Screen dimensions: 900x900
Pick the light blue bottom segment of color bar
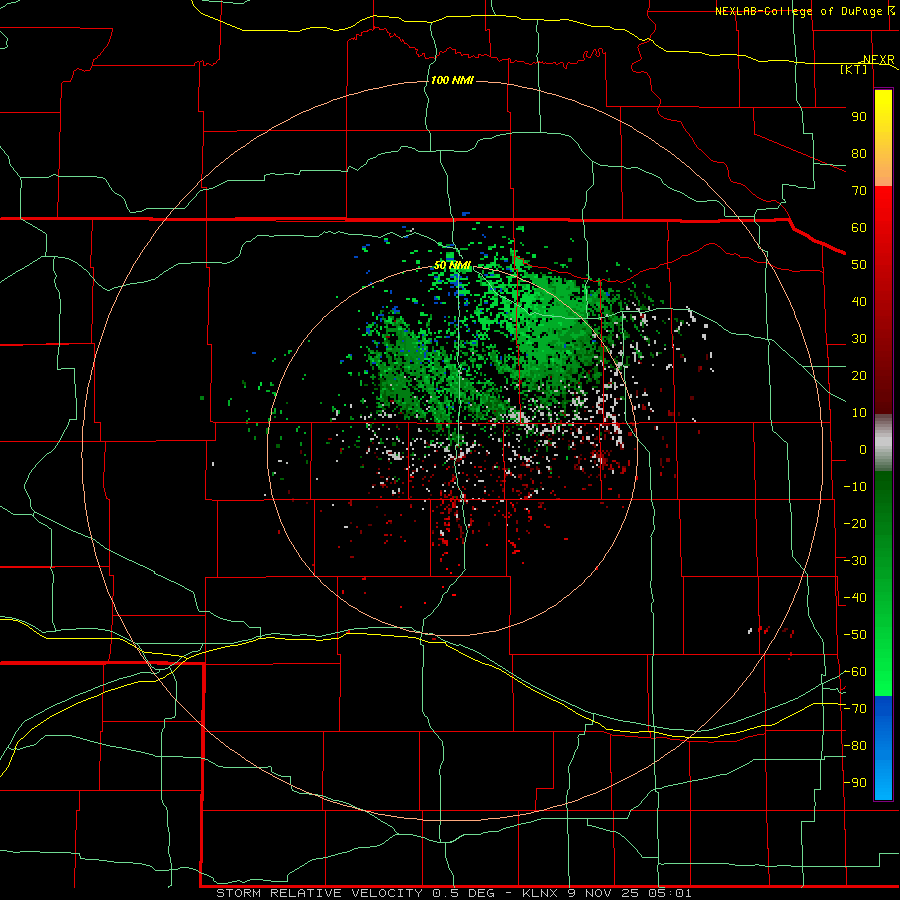pos(883,778)
